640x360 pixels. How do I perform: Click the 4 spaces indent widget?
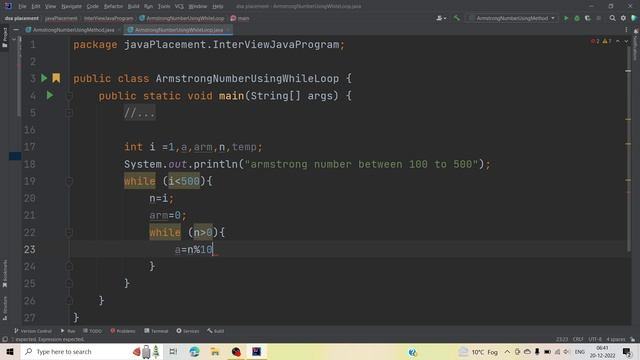pyautogui.click(x=616, y=340)
